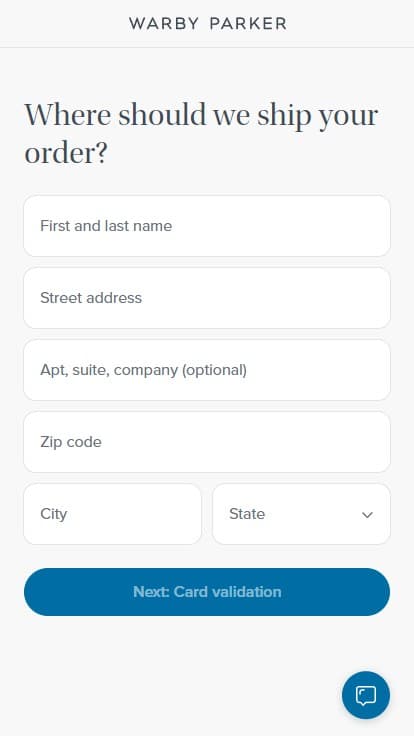Click the Next: Card validation button
This screenshot has width=414, height=736.
click(207, 592)
